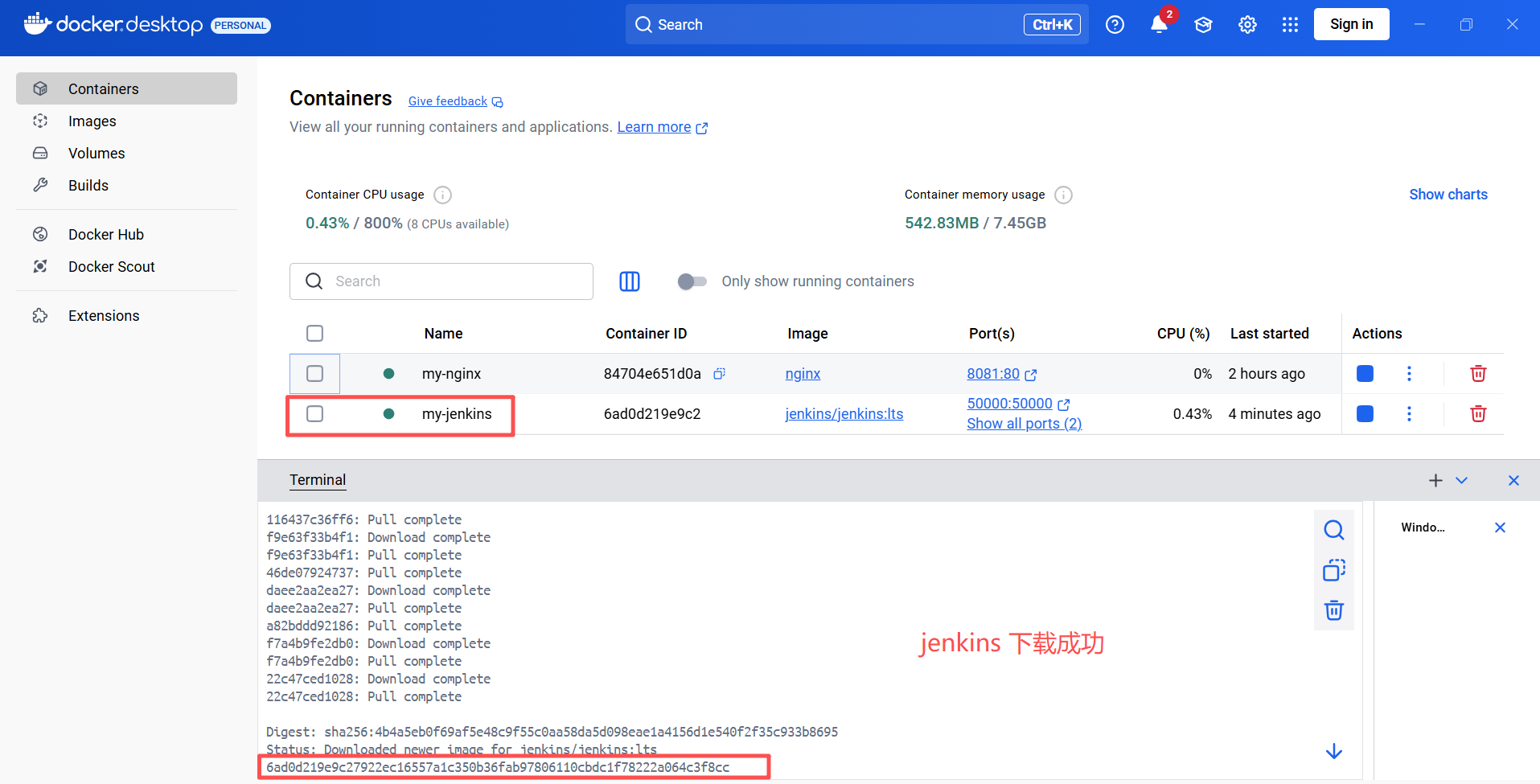Open Images in the sidebar
Viewport: 1540px width, 784px height.
[x=126, y=121]
